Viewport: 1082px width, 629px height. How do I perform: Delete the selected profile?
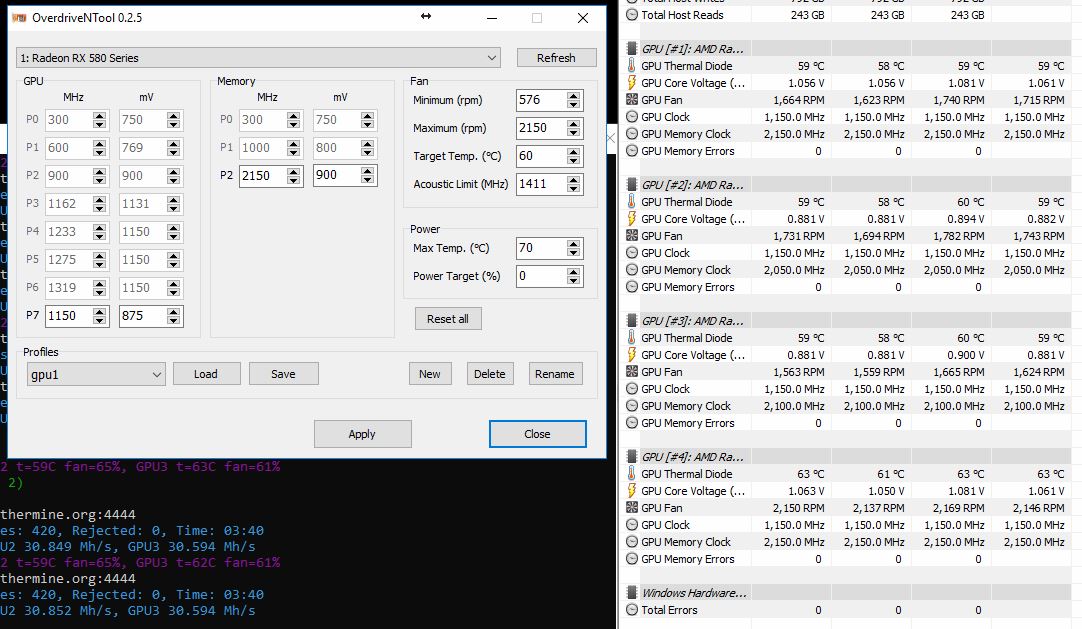tap(489, 374)
